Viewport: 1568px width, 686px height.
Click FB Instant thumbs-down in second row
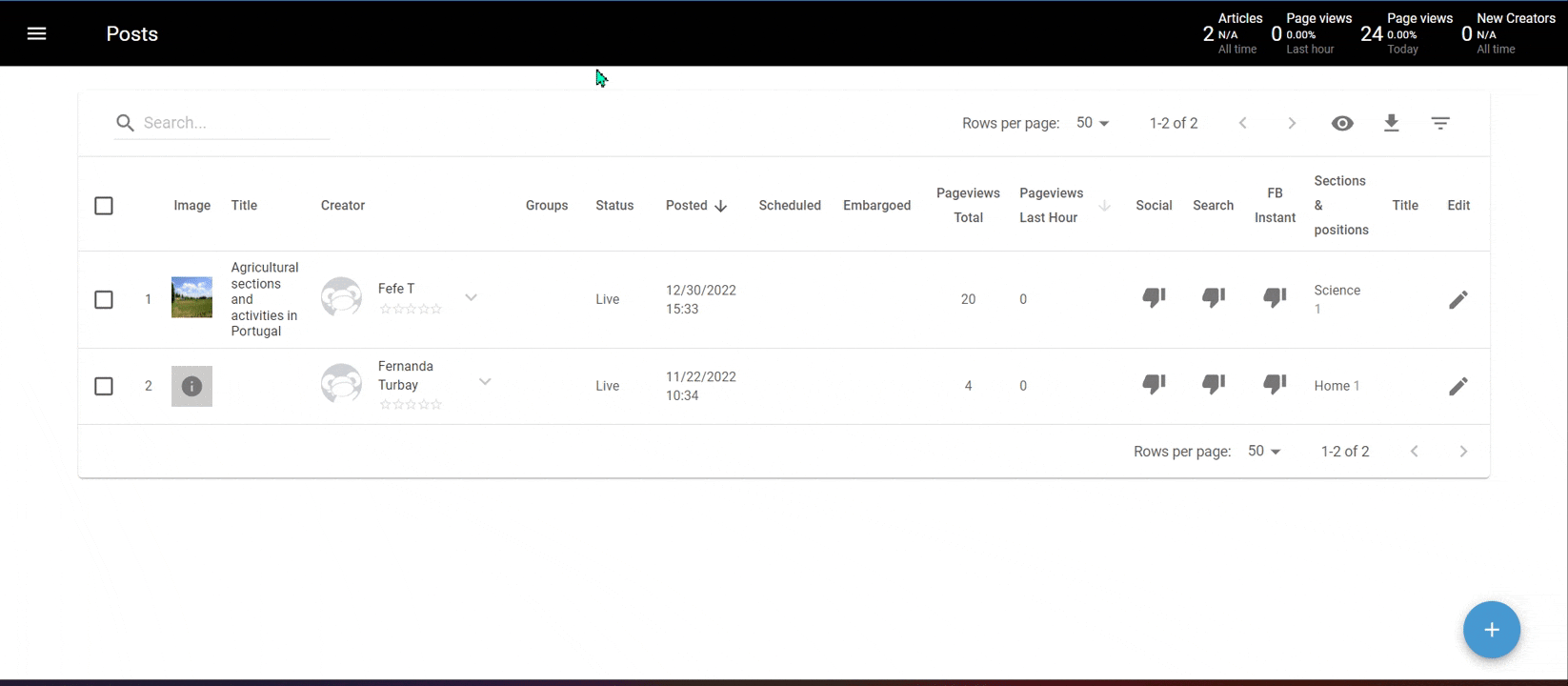click(1275, 384)
